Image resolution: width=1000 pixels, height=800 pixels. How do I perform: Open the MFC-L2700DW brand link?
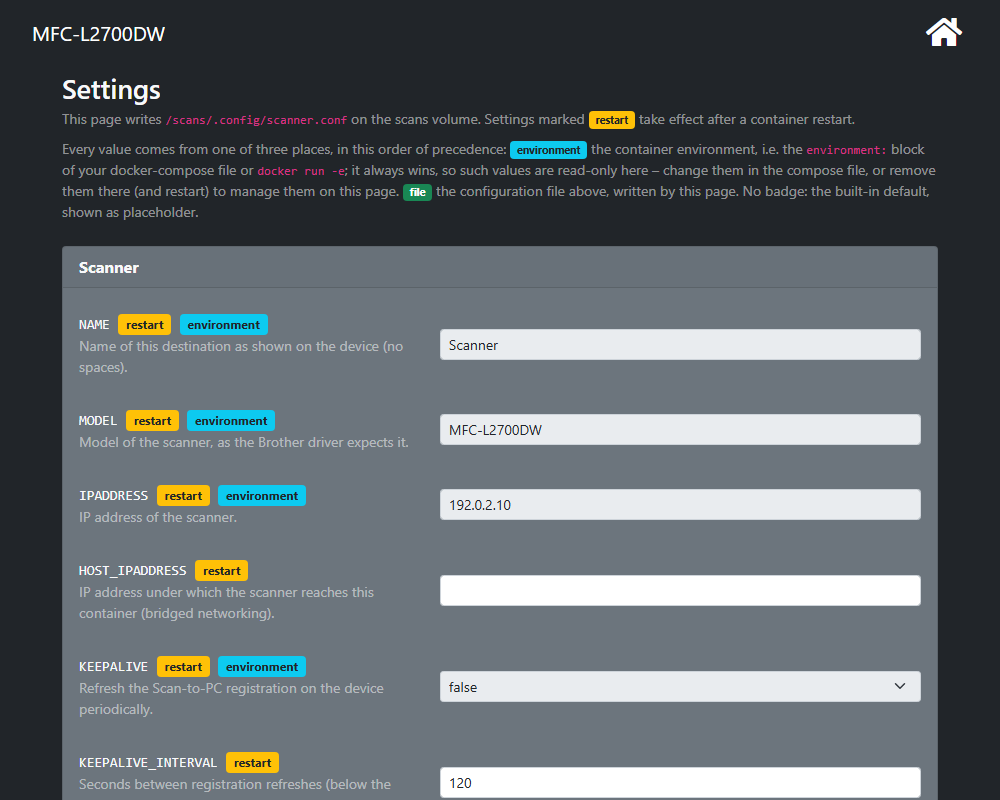click(98, 34)
